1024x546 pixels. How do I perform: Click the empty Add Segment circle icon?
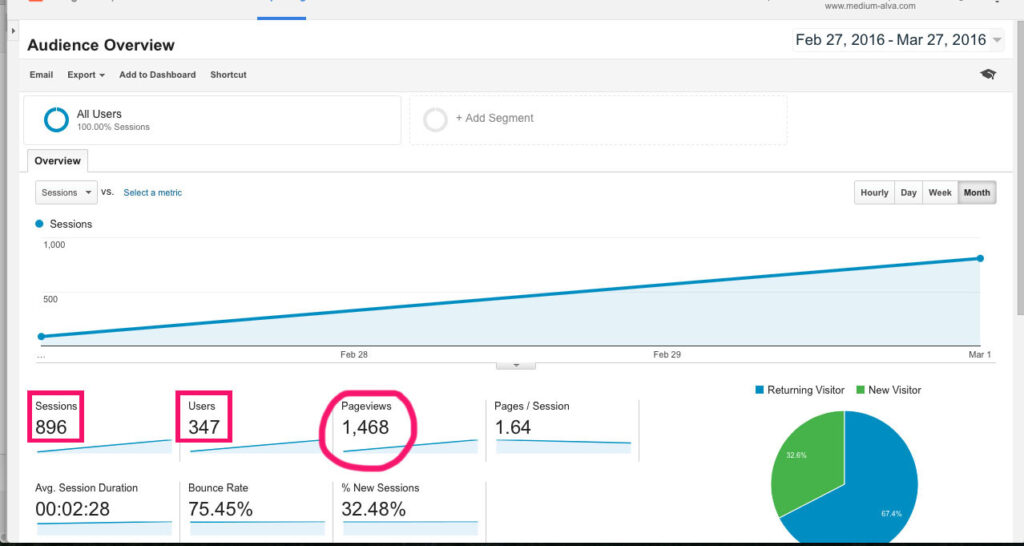(435, 119)
